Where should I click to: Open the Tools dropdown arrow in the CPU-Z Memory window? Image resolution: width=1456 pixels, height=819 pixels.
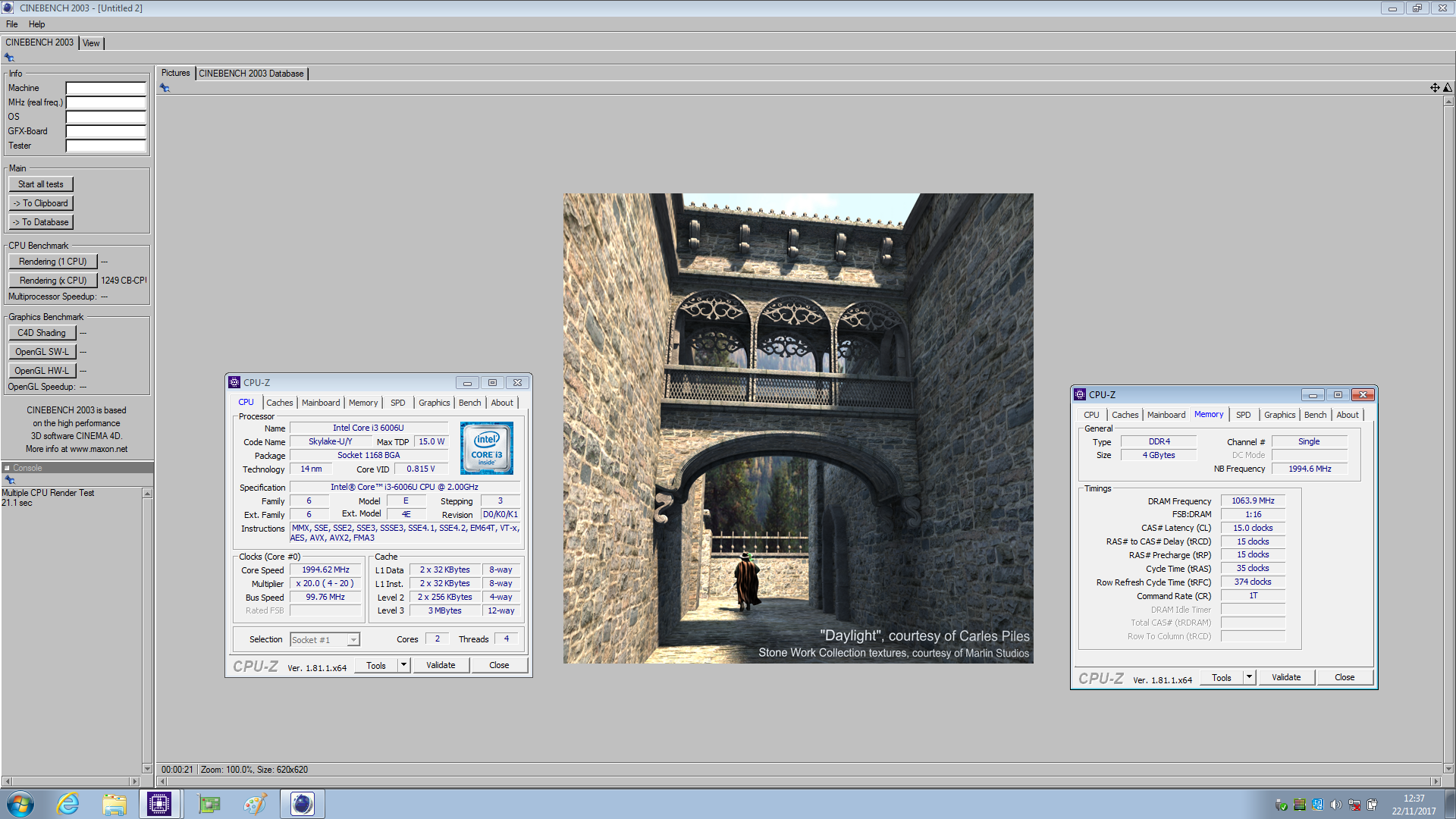tap(1249, 677)
